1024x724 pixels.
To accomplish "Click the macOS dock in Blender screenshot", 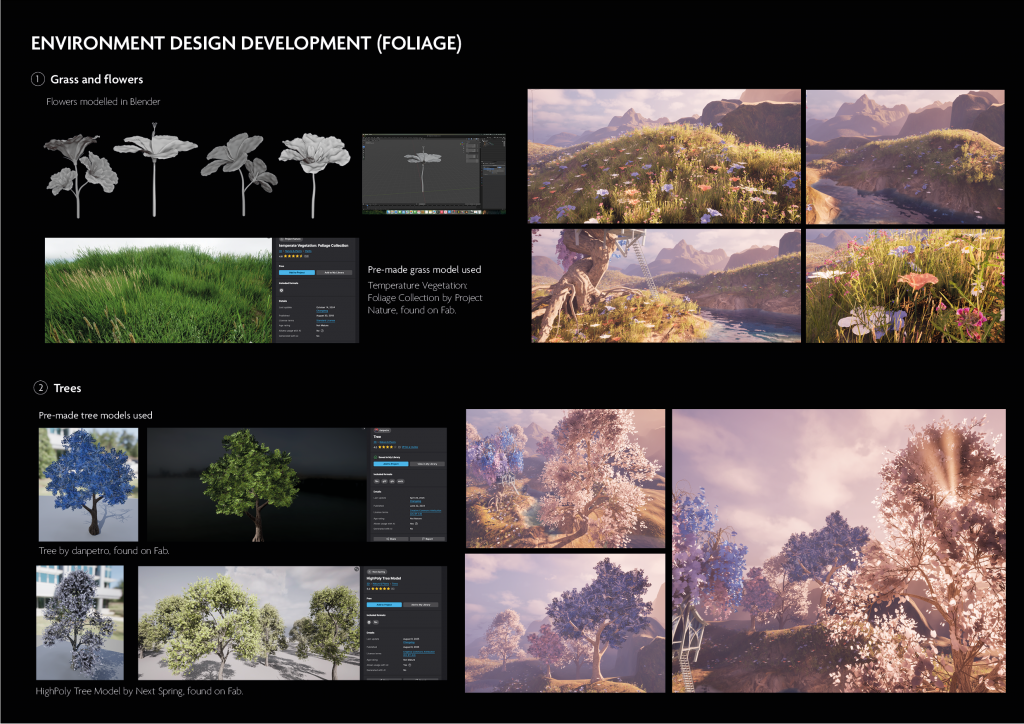I will click(432, 211).
